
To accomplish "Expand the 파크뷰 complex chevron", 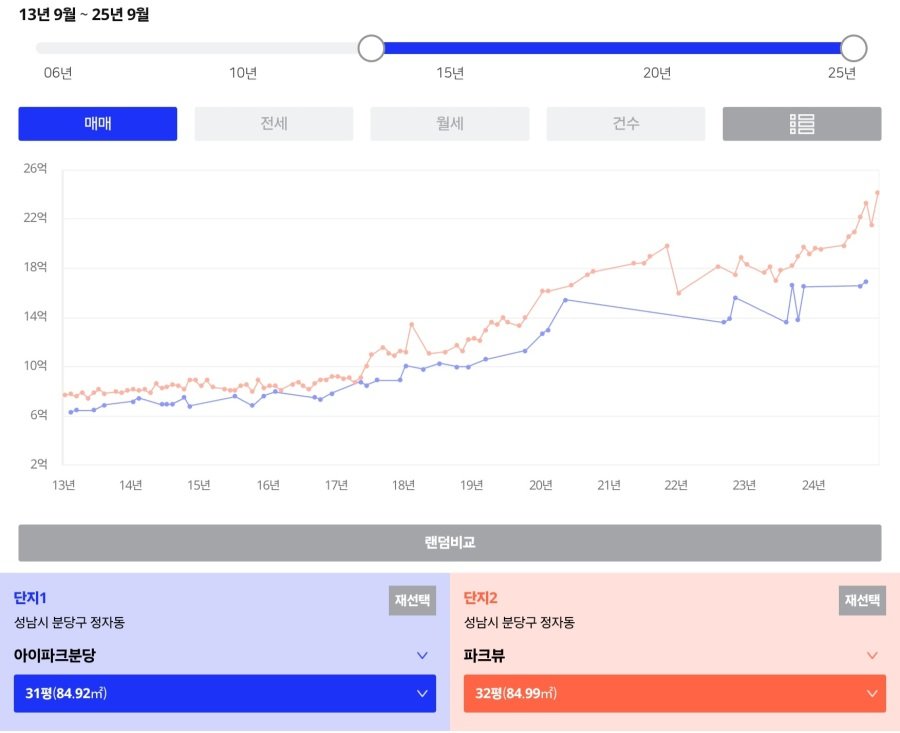I will tap(872, 656).
